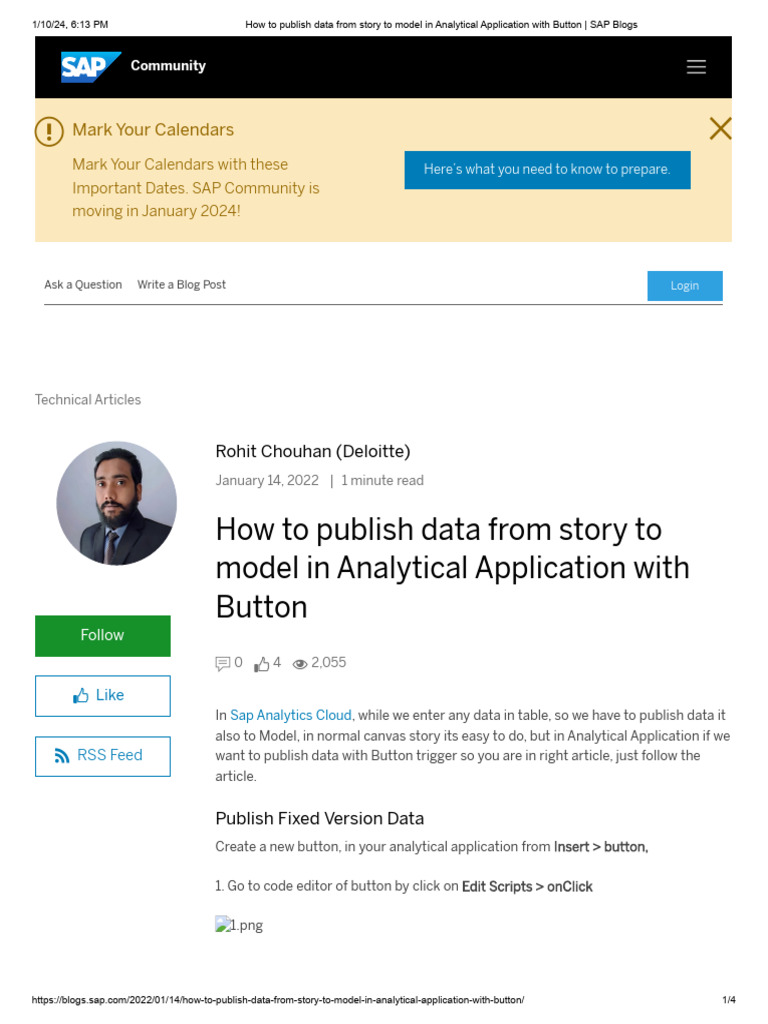Click the SAP logo

[x=90, y=66]
